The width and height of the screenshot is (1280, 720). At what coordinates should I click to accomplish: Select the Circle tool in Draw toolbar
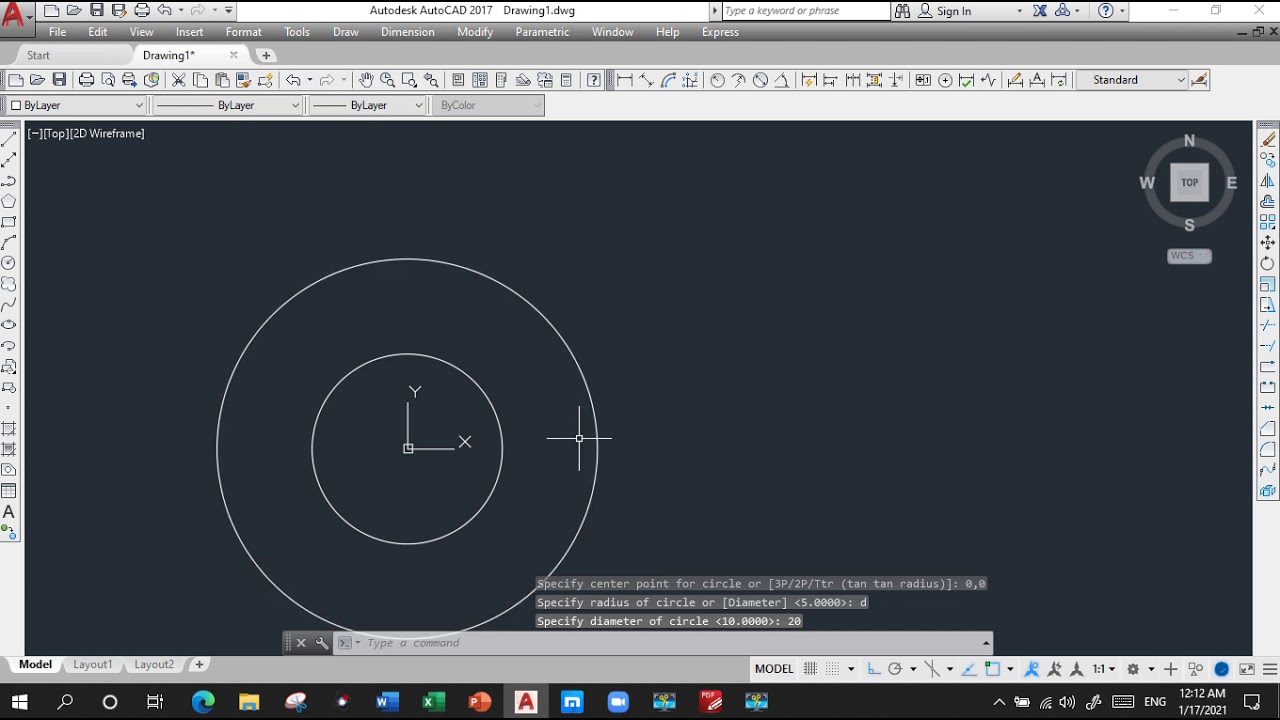click(9, 263)
